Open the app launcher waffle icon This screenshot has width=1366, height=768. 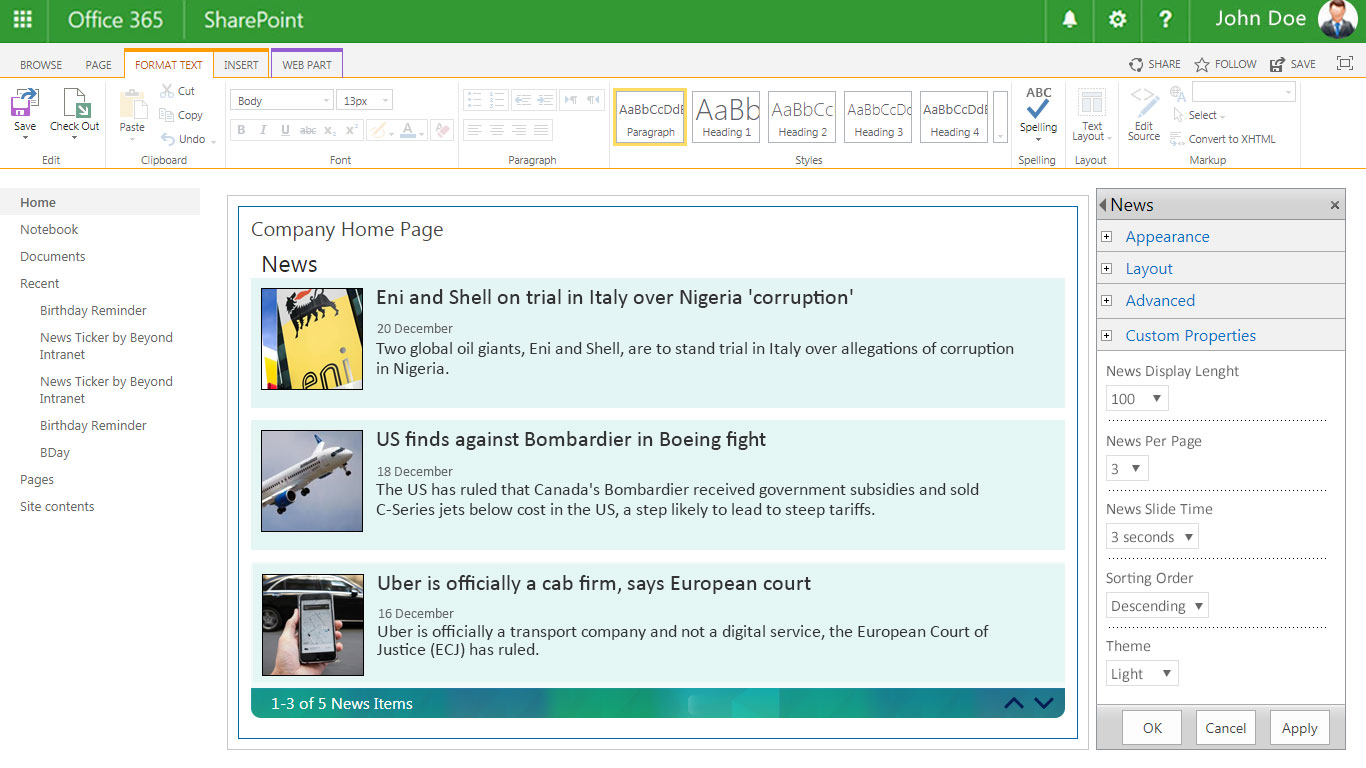tap(22, 20)
